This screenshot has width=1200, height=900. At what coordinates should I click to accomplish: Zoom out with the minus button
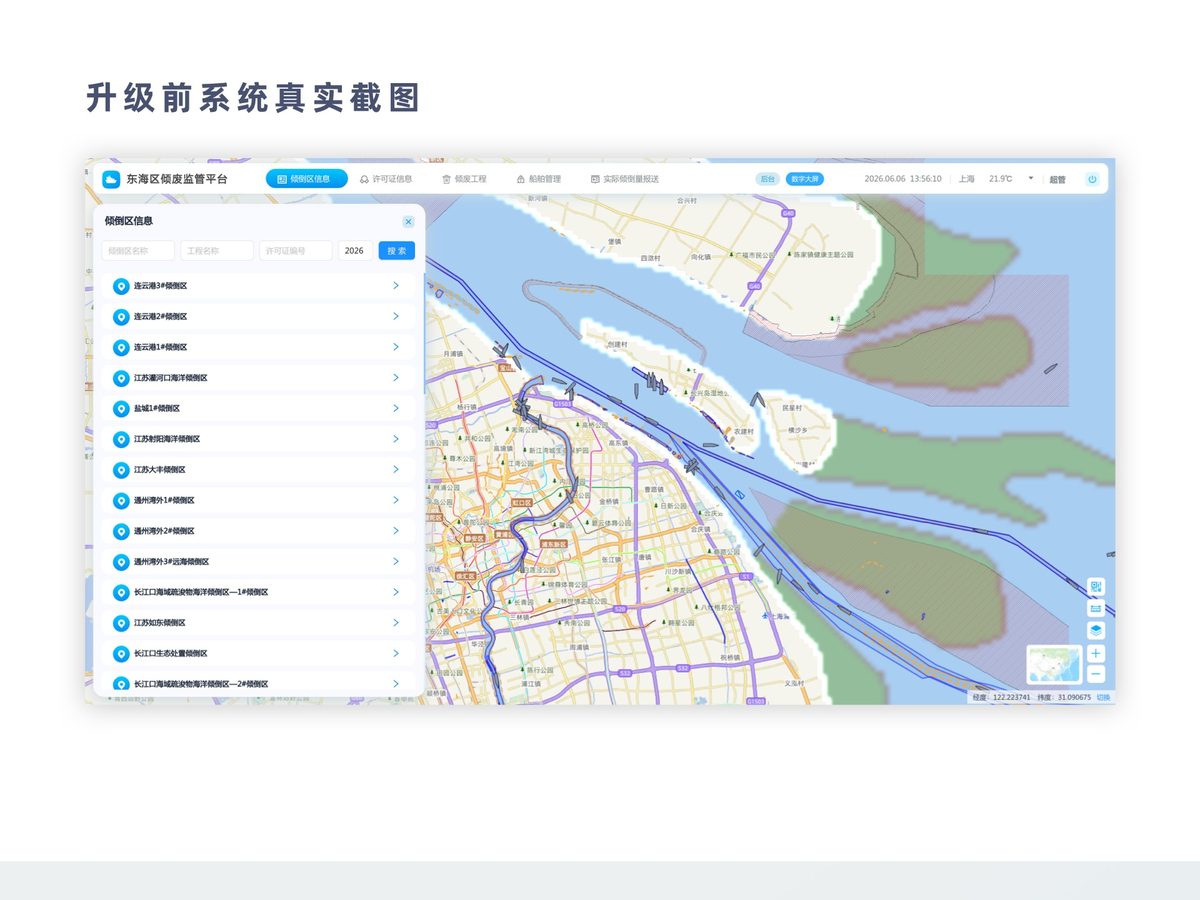(1096, 673)
